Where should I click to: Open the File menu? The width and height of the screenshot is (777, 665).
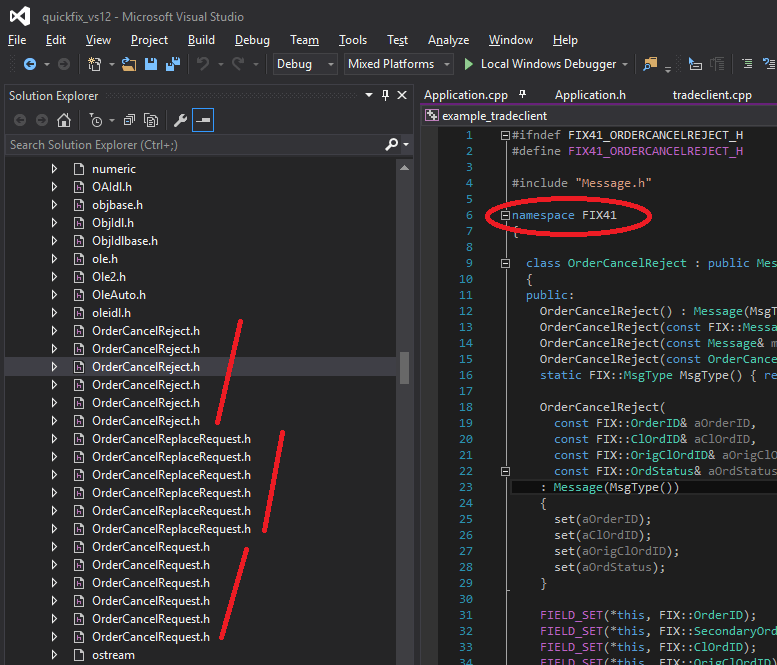tap(17, 40)
